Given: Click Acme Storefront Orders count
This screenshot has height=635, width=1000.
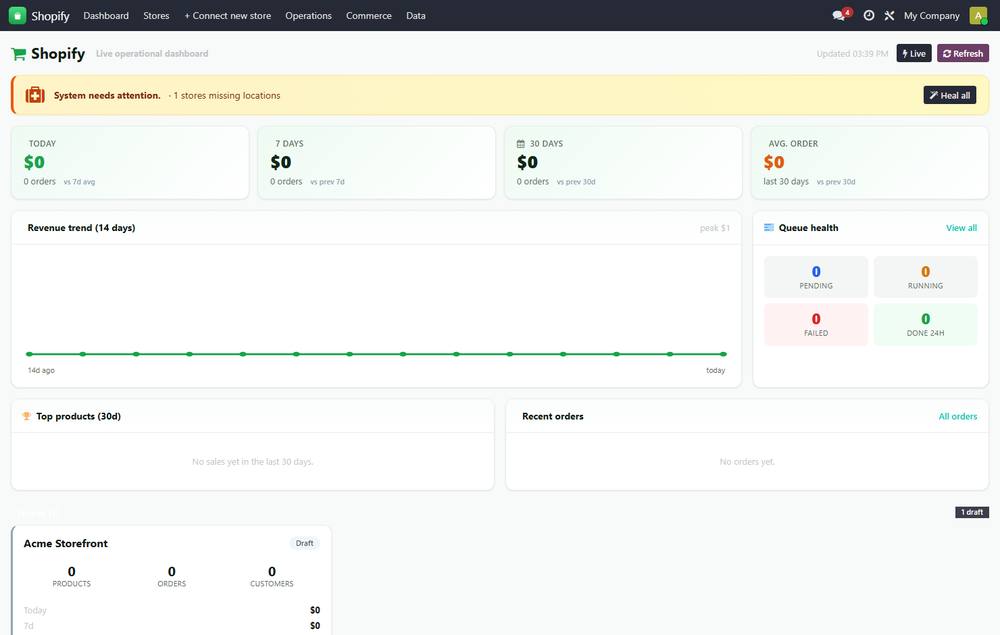Looking at the screenshot, I should 172,576.
